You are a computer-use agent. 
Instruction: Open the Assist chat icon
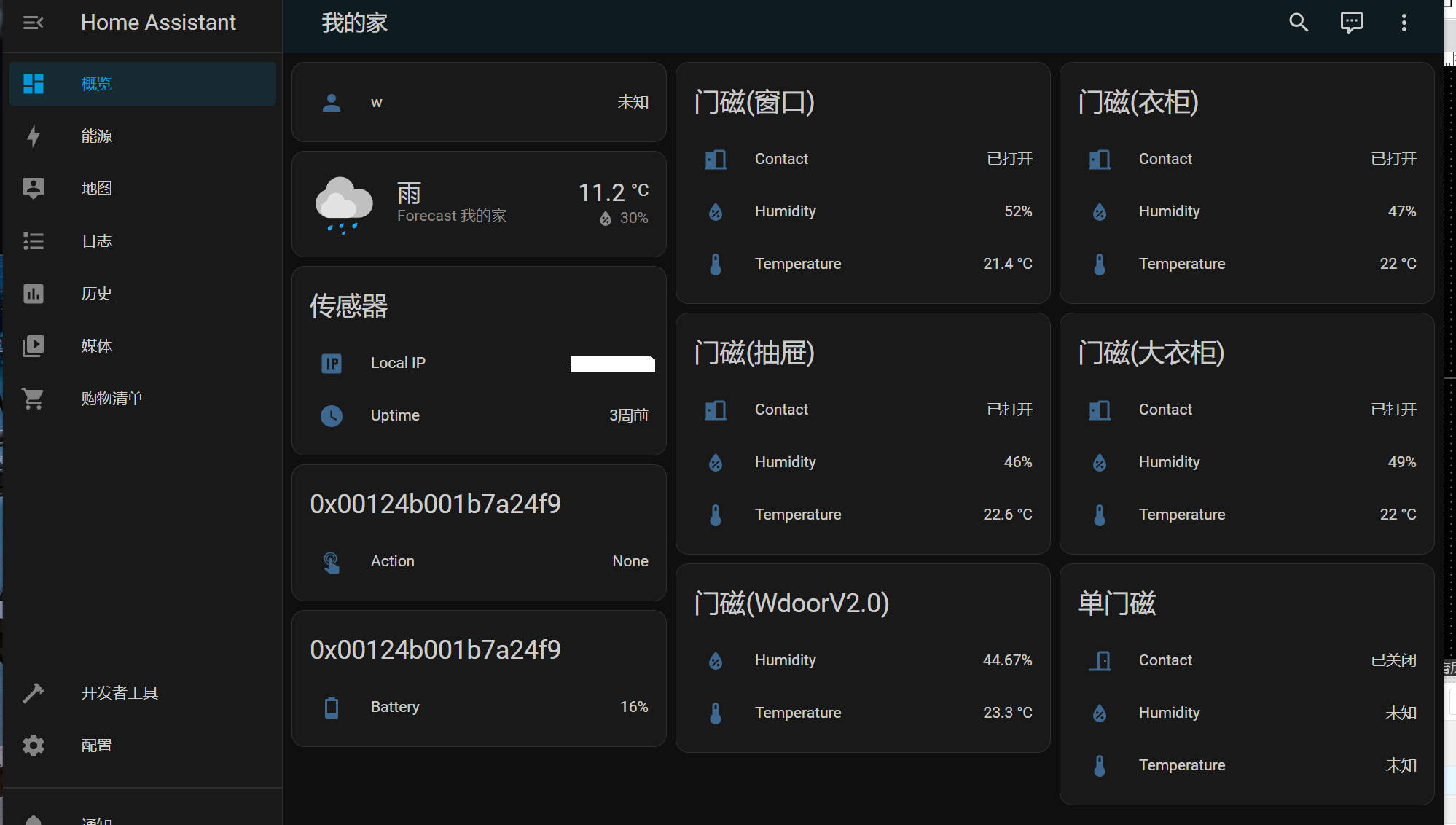point(1351,23)
